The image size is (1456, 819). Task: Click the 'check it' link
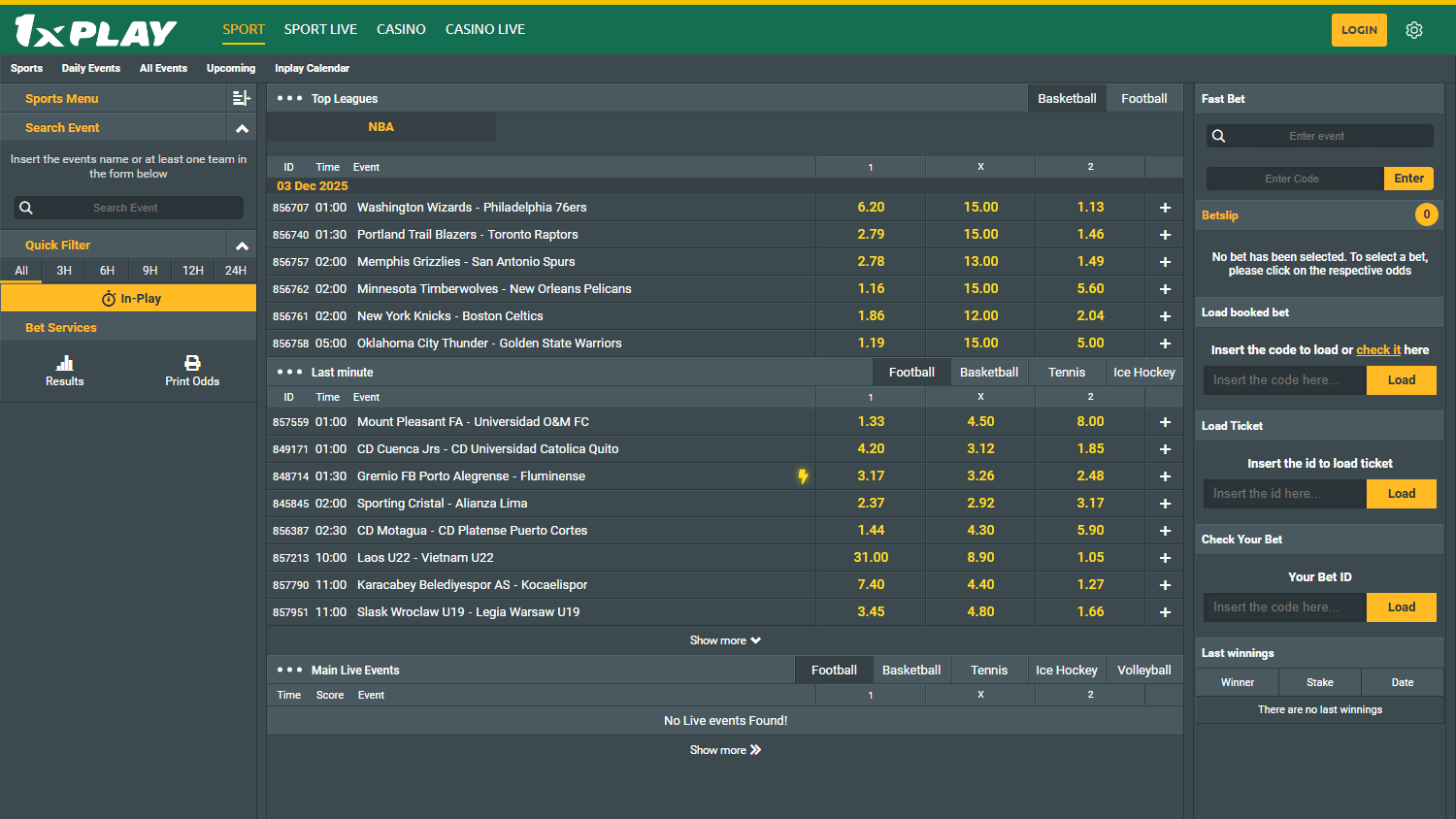point(1377,350)
